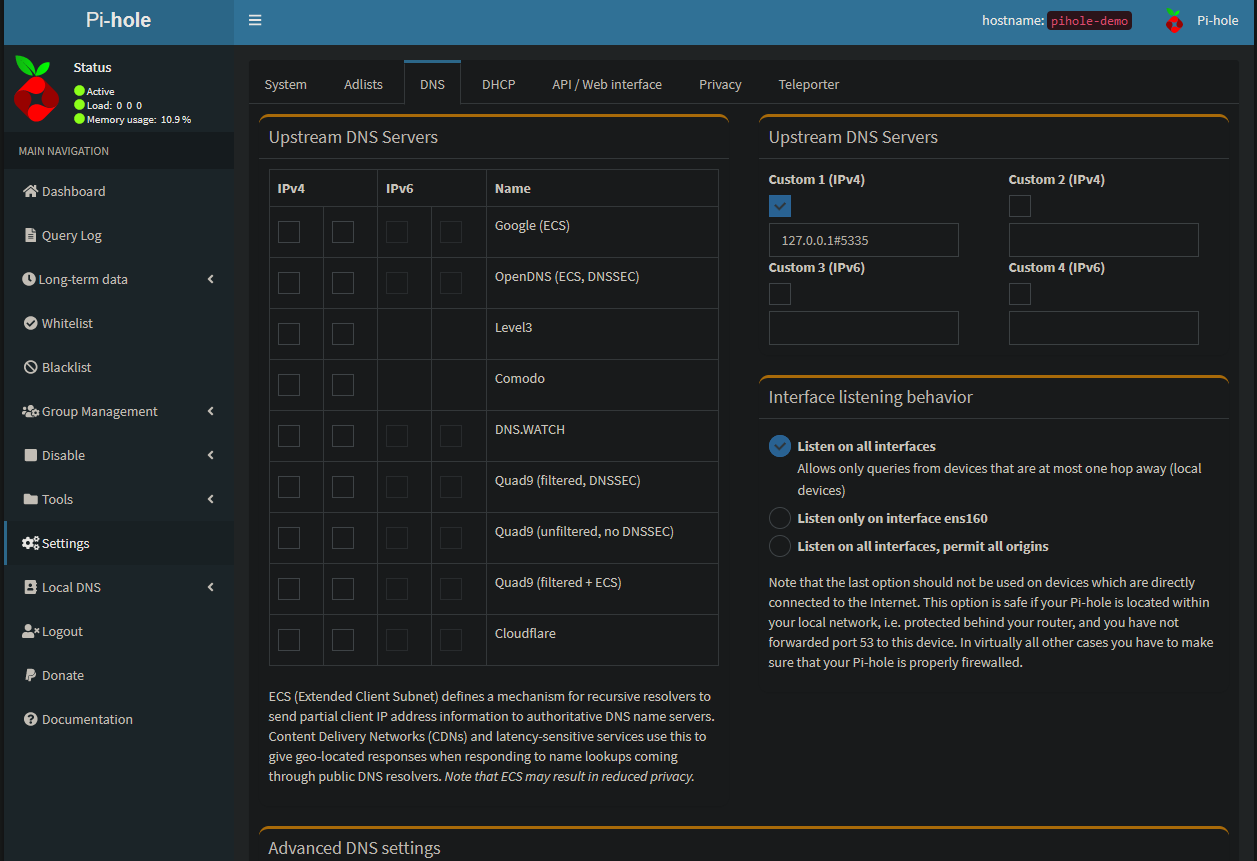Image resolution: width=1257 pixels, height=861 pixels.
Task: Switch to the Adlists tab
Action: [x=363, y=84]
